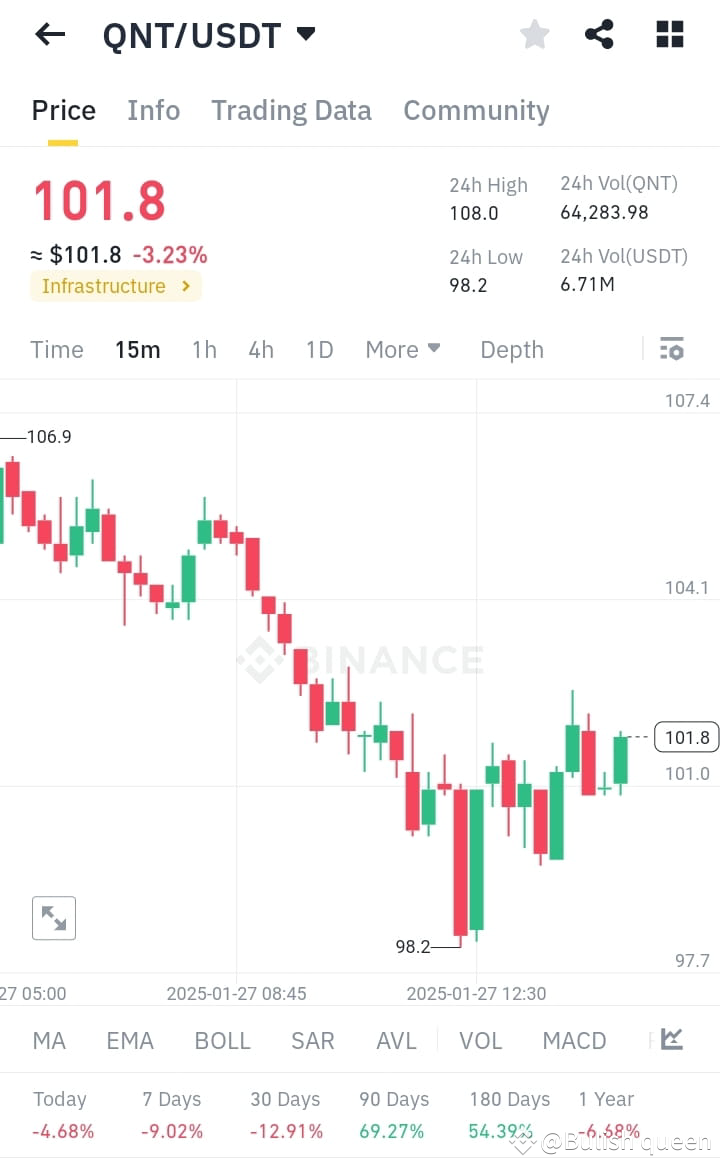720x1164 pixels.
Task: Select the 1D timeframe
Action: [x=319, y=349]
